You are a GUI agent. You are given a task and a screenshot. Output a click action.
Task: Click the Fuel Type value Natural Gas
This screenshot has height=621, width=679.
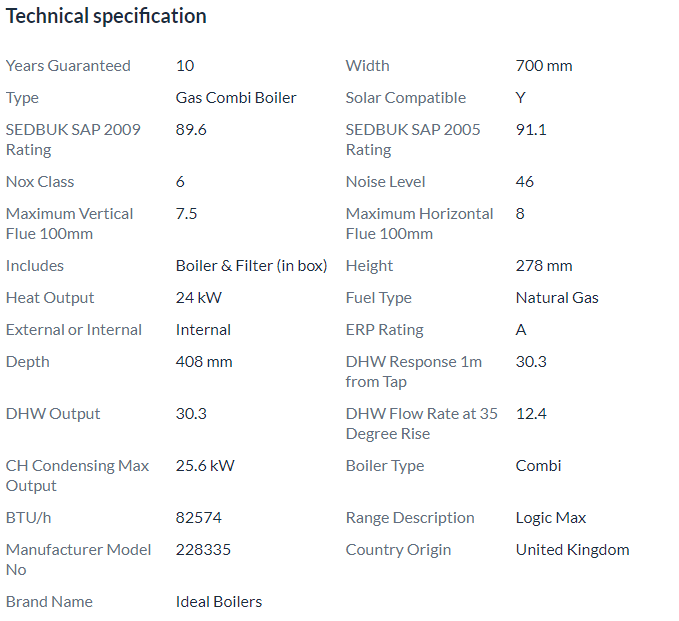pos(557,298)
